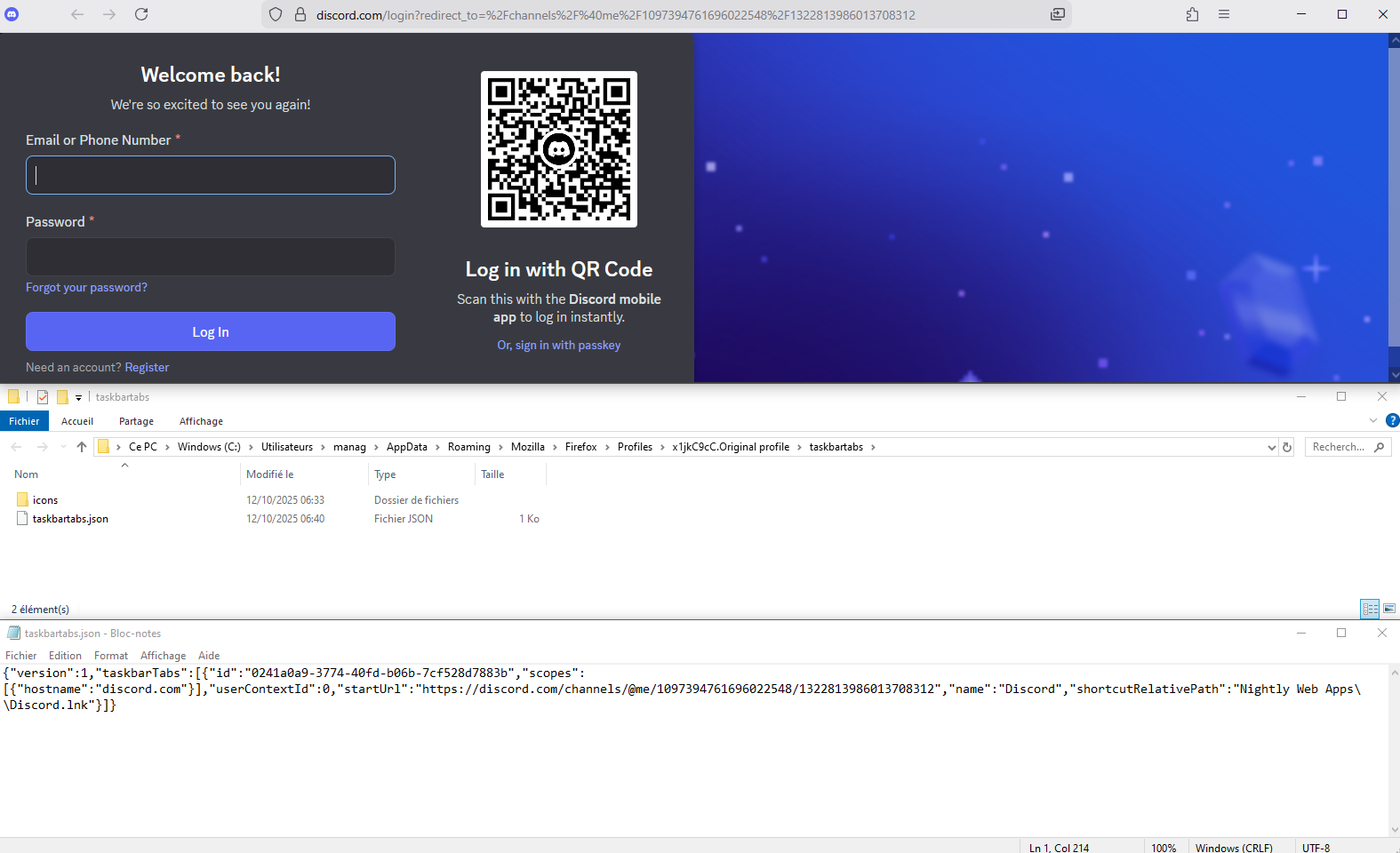Open the address bar history dropdown
The width and height of the screenshot is (1400, 853).
[1271, 447]
